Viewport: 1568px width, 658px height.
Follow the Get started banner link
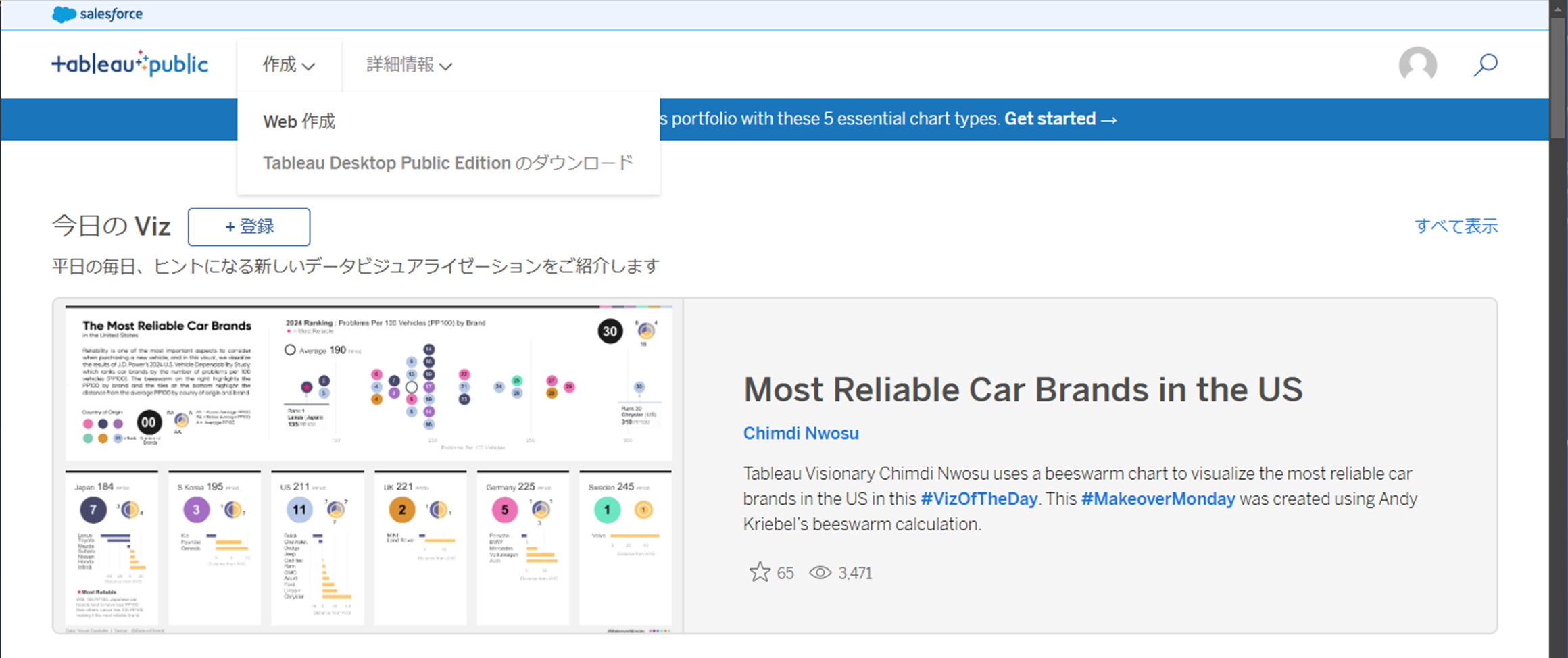pyautogui.click(x=1060, y=119)
